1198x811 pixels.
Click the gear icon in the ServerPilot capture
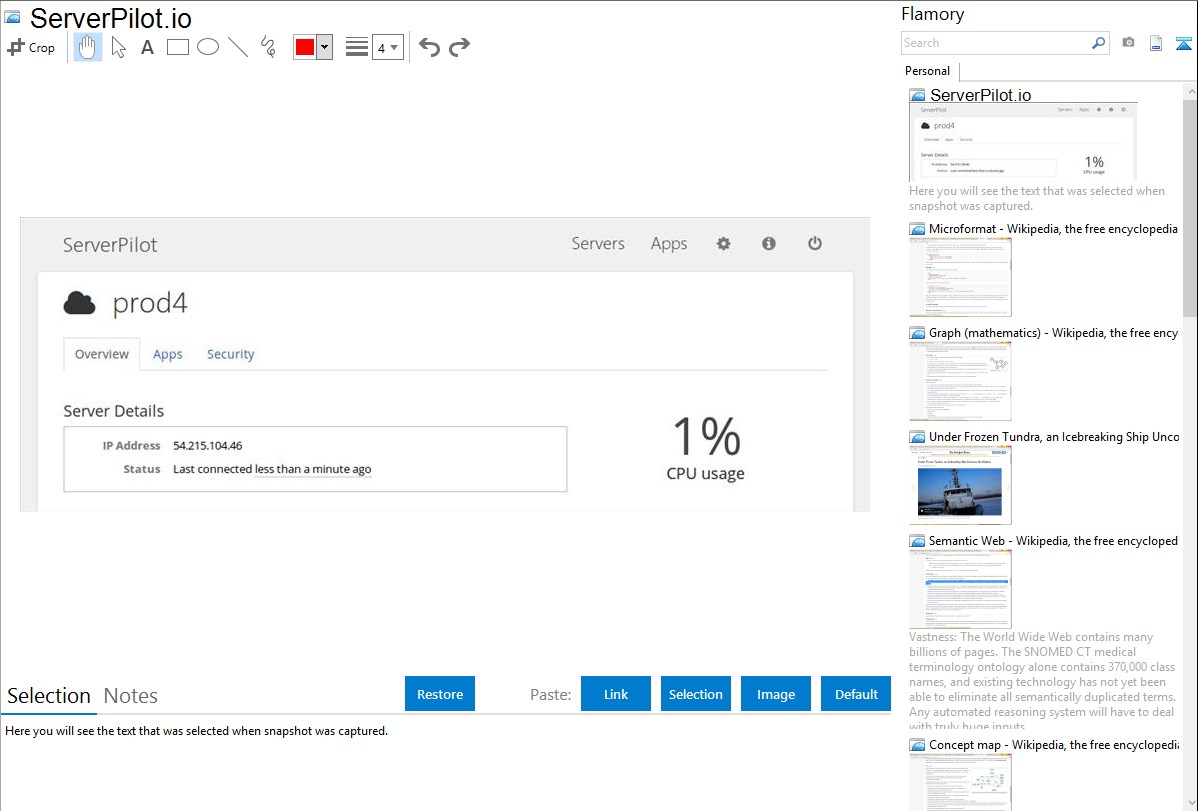tap(724, 243)
